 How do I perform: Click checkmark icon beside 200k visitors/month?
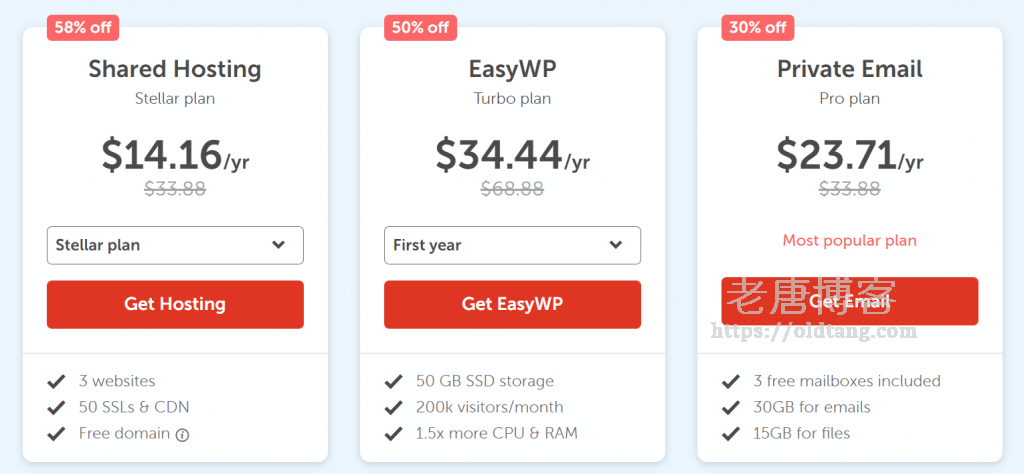[394, 407]
